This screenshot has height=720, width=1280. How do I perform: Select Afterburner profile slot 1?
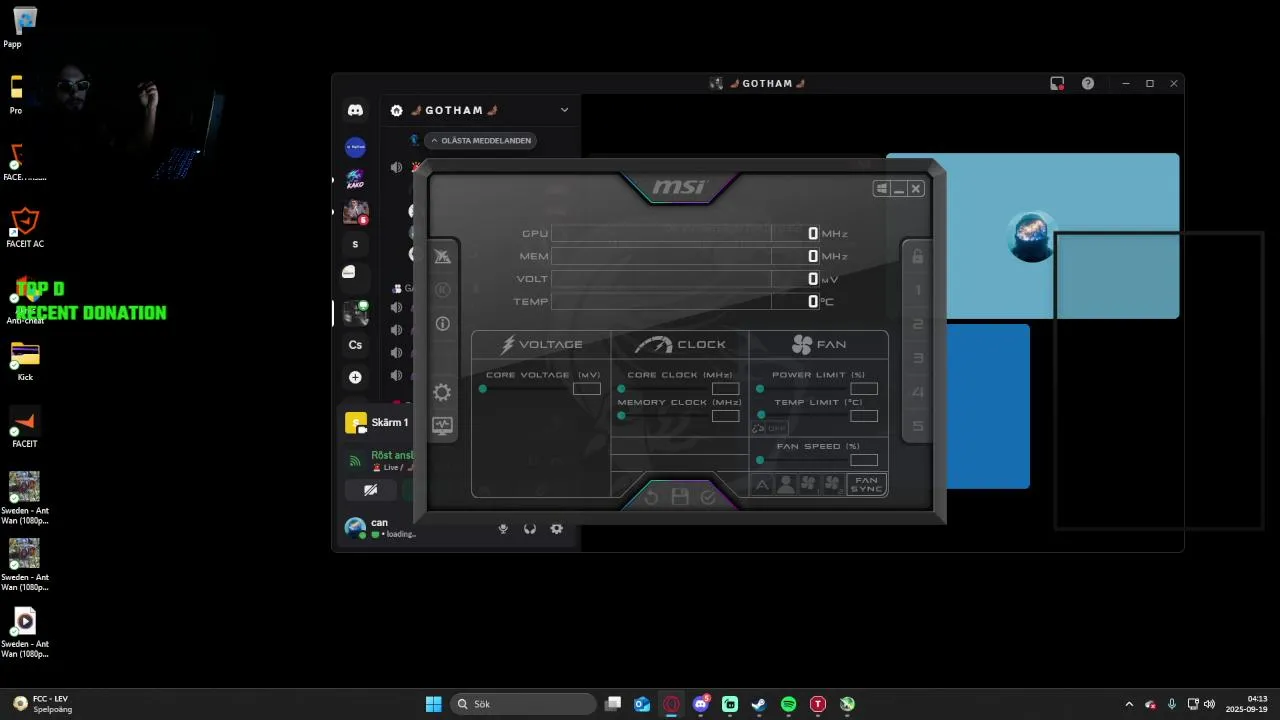pyautogui.click(x=917, y=290)
